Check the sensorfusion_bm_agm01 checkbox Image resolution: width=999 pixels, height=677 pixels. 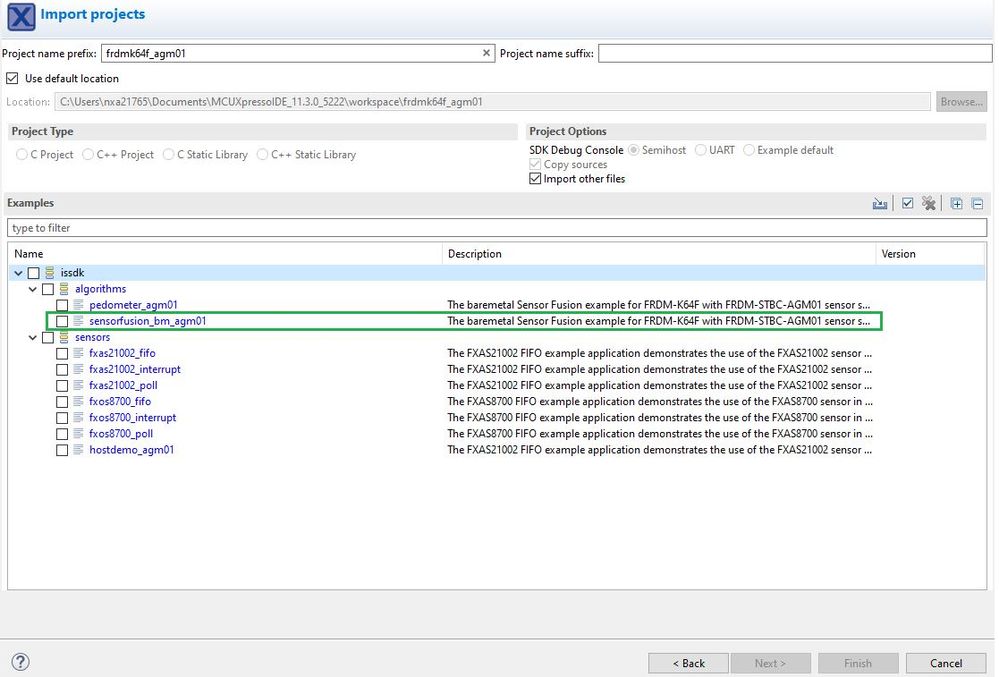(x=62, y=322)
